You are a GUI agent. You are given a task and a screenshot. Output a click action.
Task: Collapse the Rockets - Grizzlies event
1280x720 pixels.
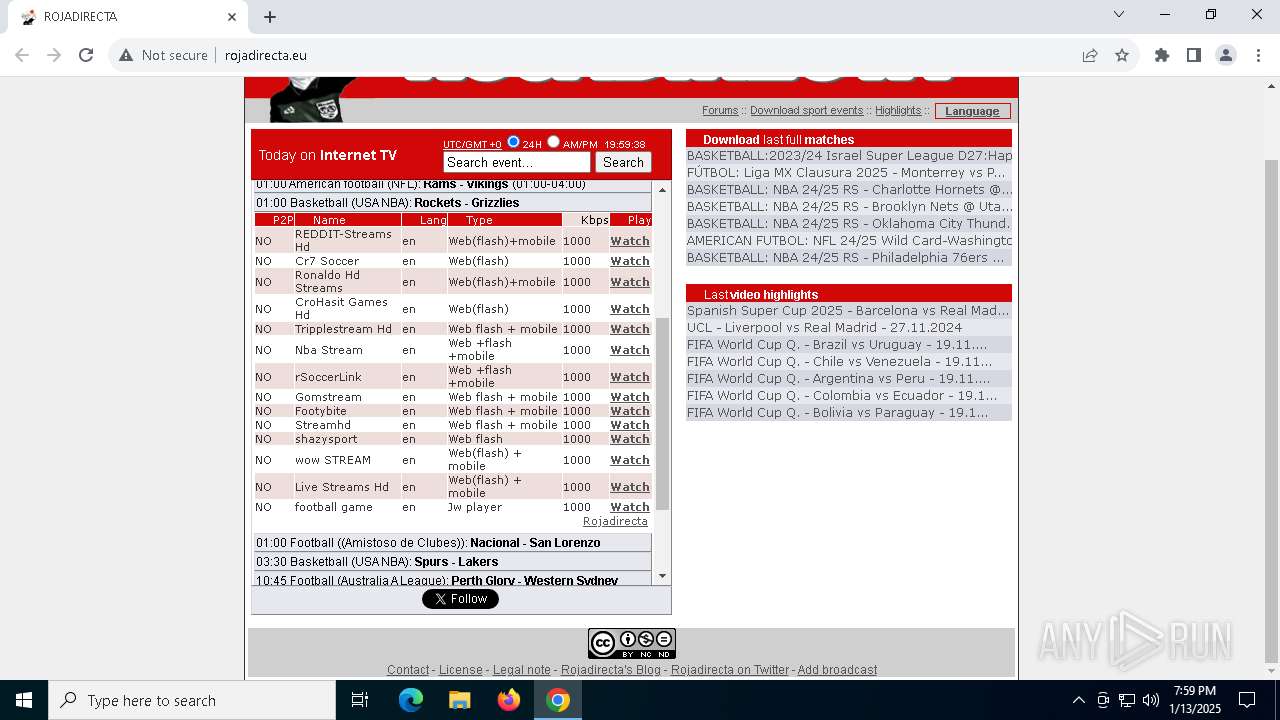pyautogui.click(x=452, y=202)
